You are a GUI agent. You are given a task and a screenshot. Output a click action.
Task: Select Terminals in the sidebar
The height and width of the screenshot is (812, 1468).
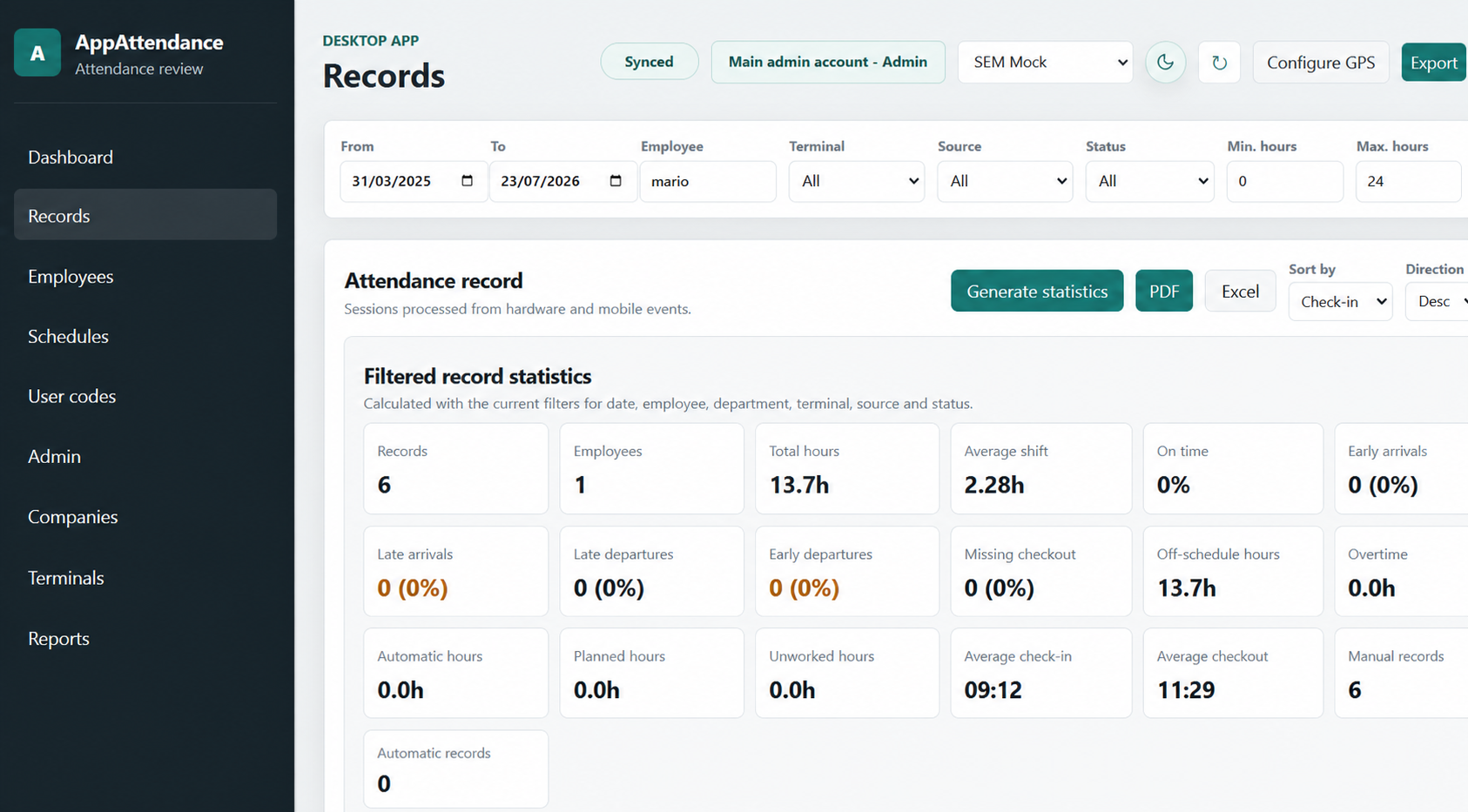(66, 578)
